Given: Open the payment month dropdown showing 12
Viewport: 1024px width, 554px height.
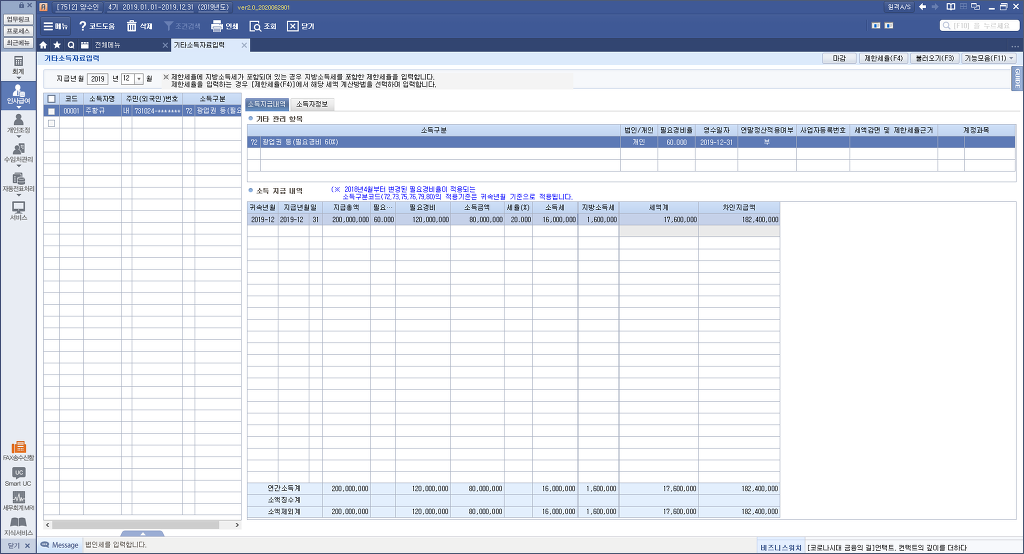Looking at the screenshot, I should click(139, 78).
